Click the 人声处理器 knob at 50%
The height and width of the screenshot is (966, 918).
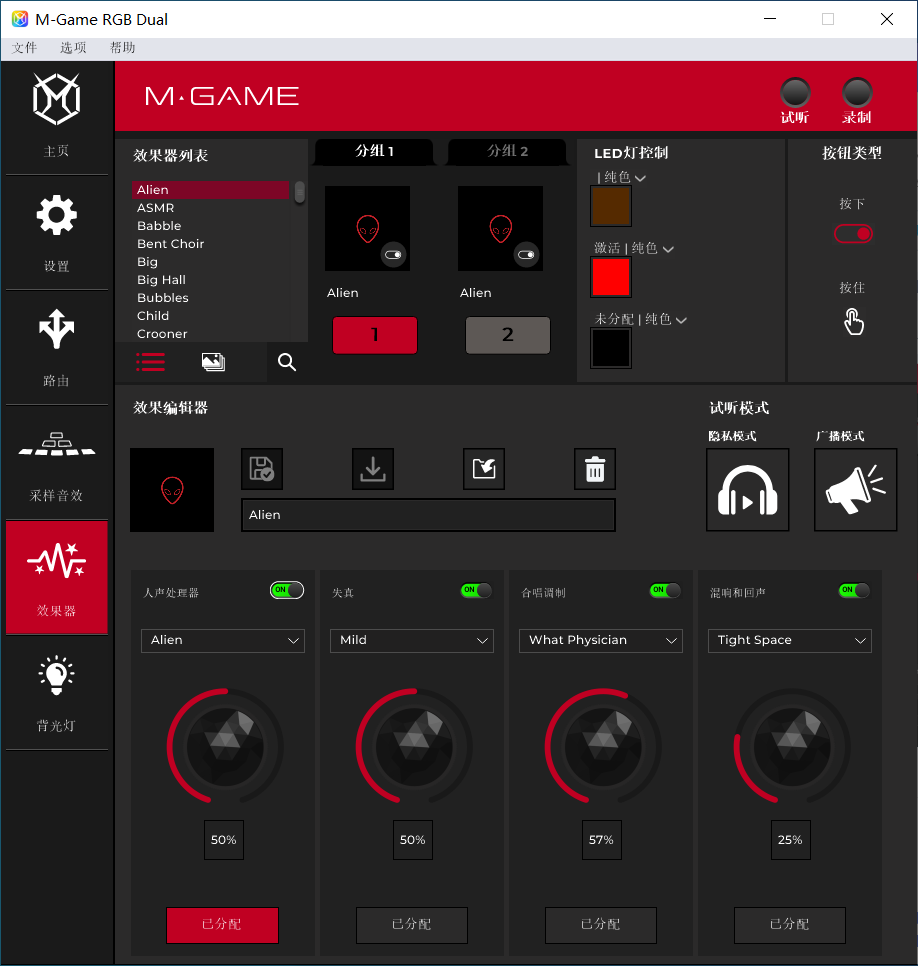[x=225, y=746]
